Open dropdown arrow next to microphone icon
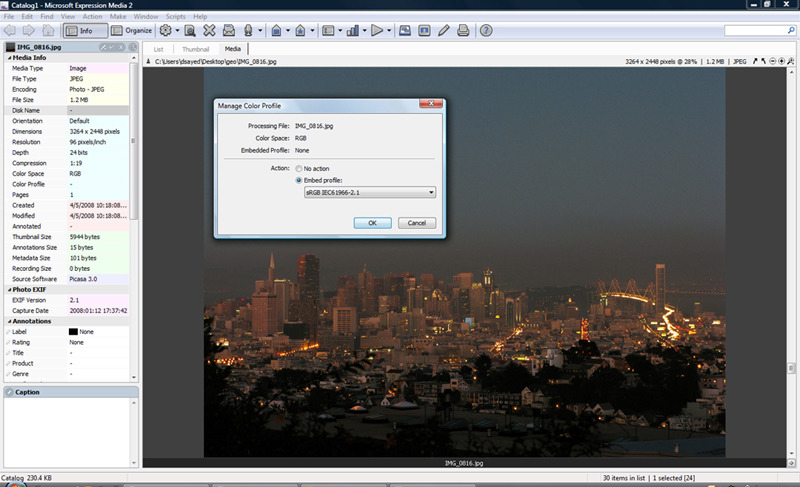 pos(260,31)
